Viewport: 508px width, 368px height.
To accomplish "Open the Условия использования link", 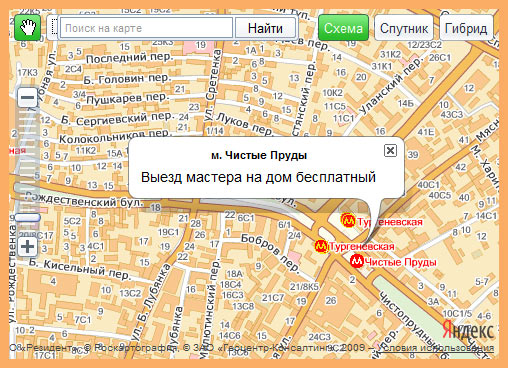I will click(x=436, y=348).
